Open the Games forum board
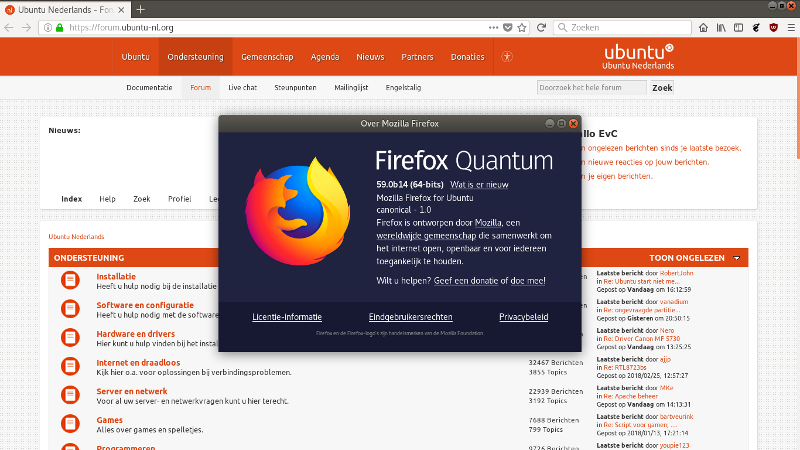Screen dimensions: 800x450 pyautogui.click(x=110, y=420)
